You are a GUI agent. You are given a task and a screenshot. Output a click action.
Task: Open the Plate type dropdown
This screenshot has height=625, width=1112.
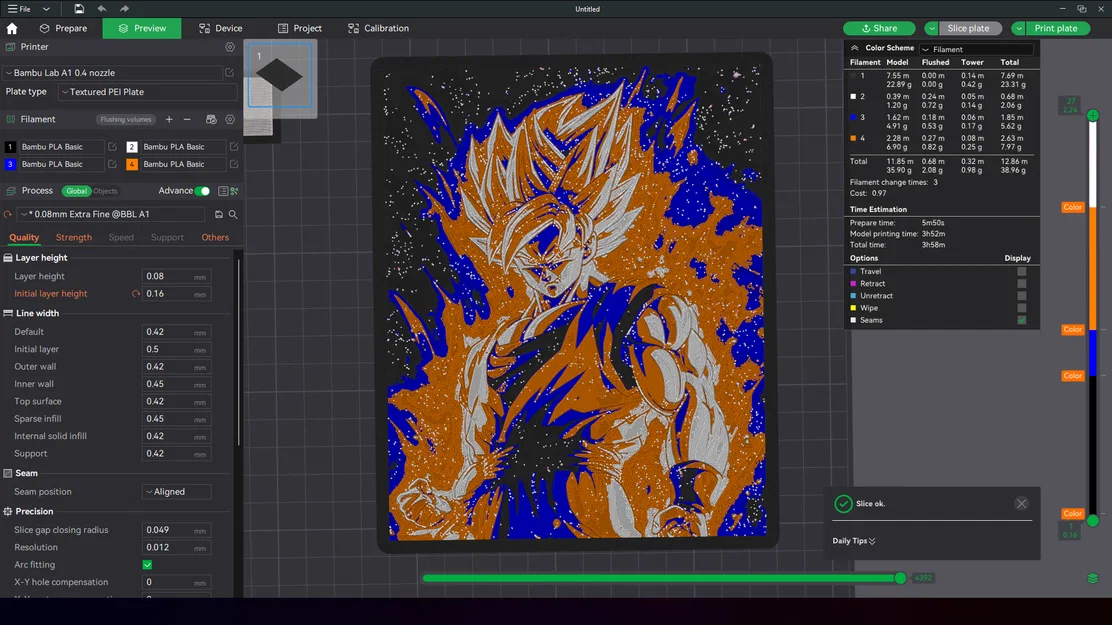pos(148,92)
